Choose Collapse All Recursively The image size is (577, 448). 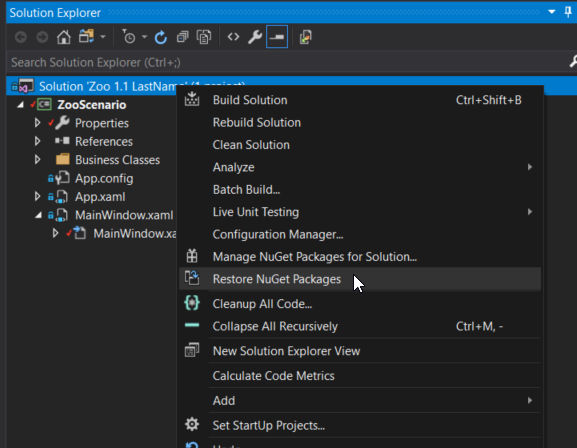pyautogui.click(x=360, y=327)
